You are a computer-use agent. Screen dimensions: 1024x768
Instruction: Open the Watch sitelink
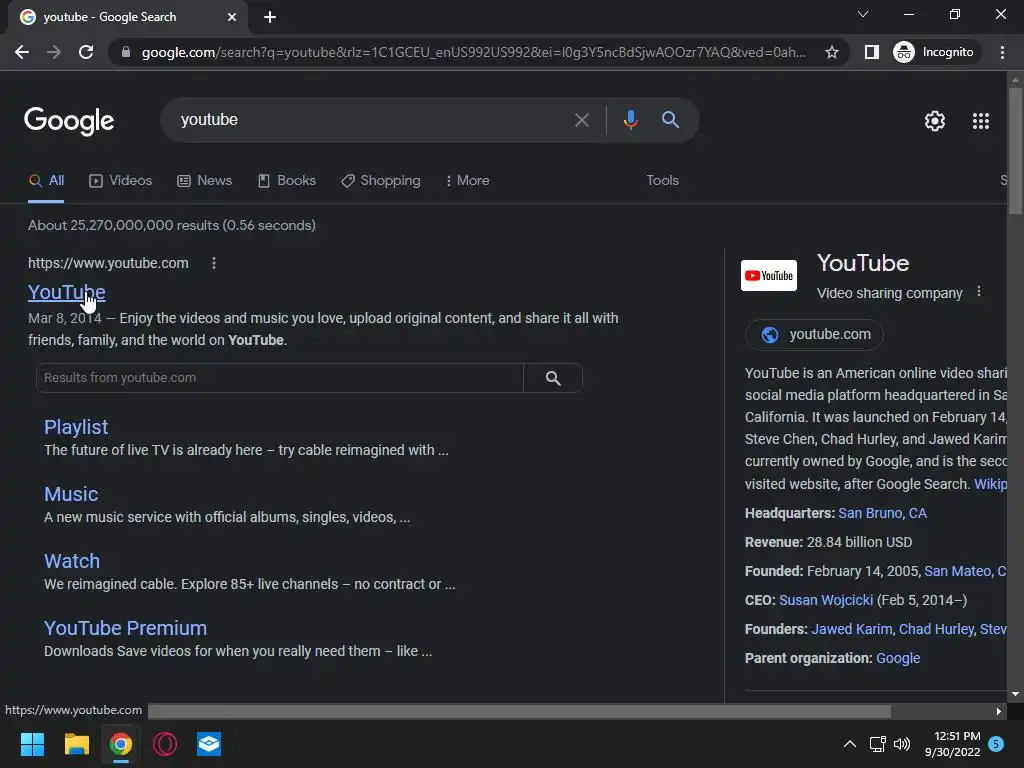pos(72,562)
